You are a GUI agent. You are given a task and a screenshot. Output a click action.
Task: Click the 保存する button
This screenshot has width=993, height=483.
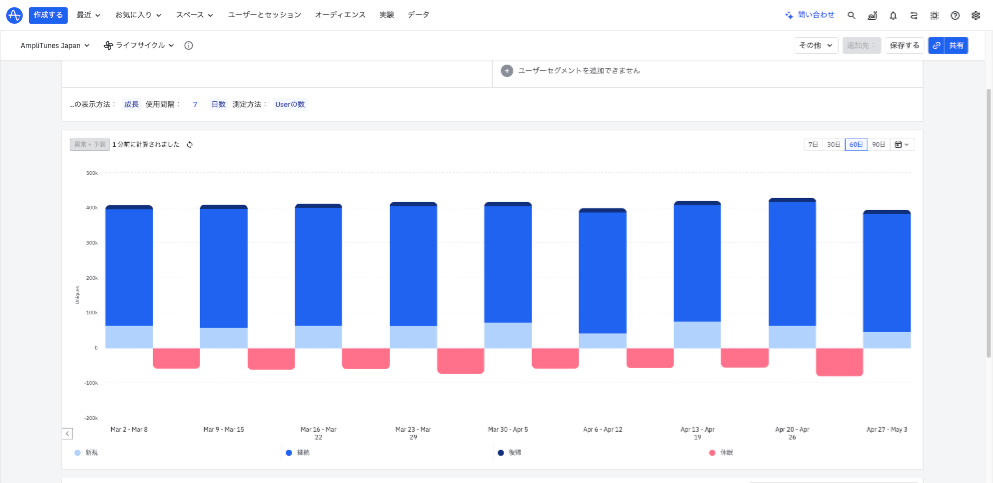coord(904,46)
